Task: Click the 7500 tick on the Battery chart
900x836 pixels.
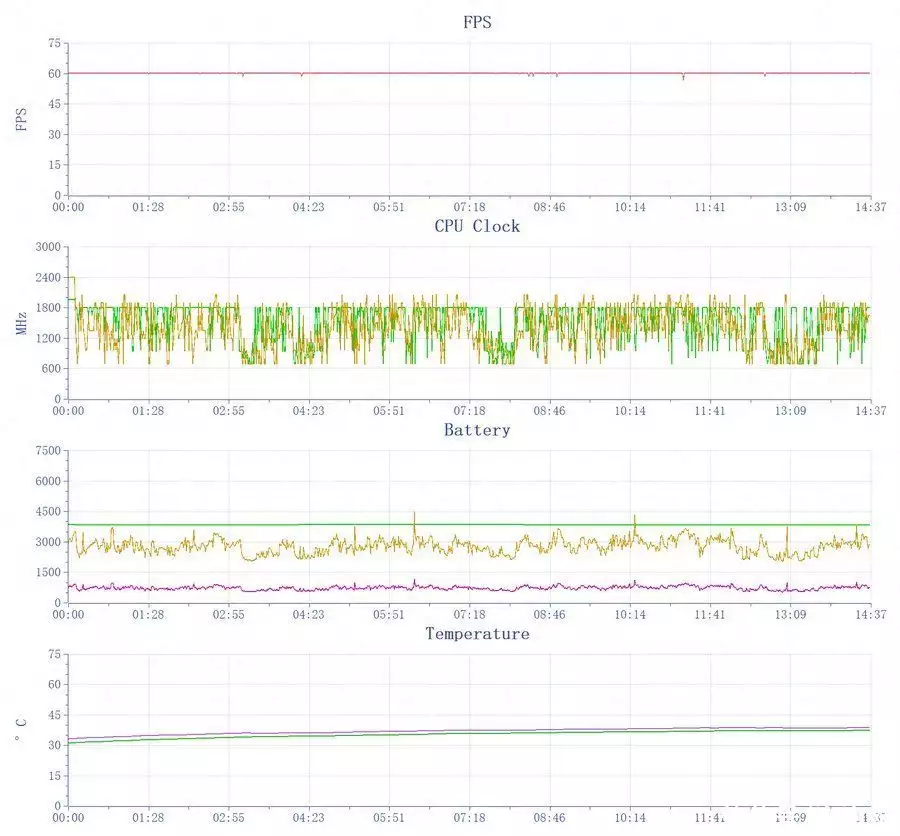Action: point(48,451)
